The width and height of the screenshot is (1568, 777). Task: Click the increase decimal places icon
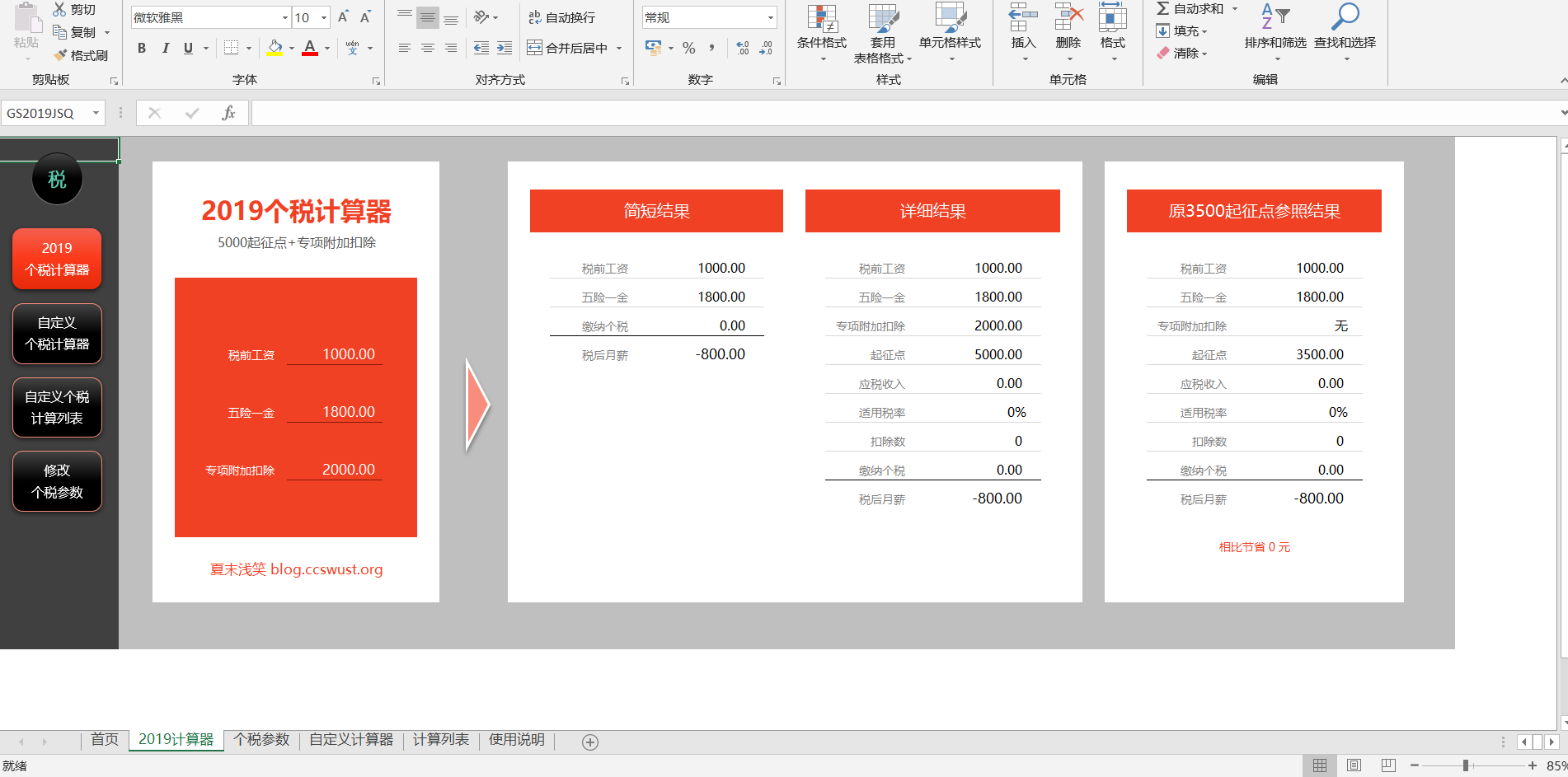pos(743,48)
